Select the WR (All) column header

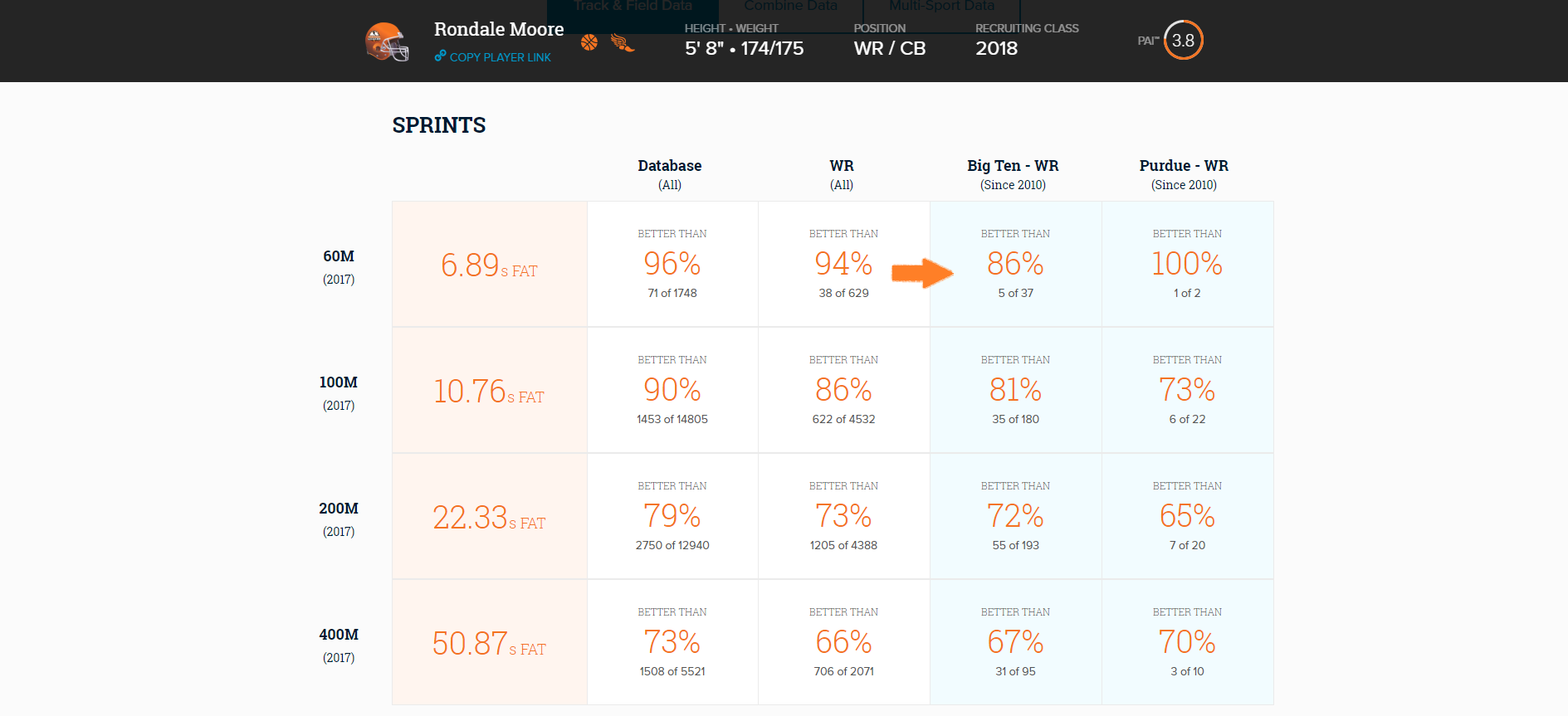pos(842,174)
